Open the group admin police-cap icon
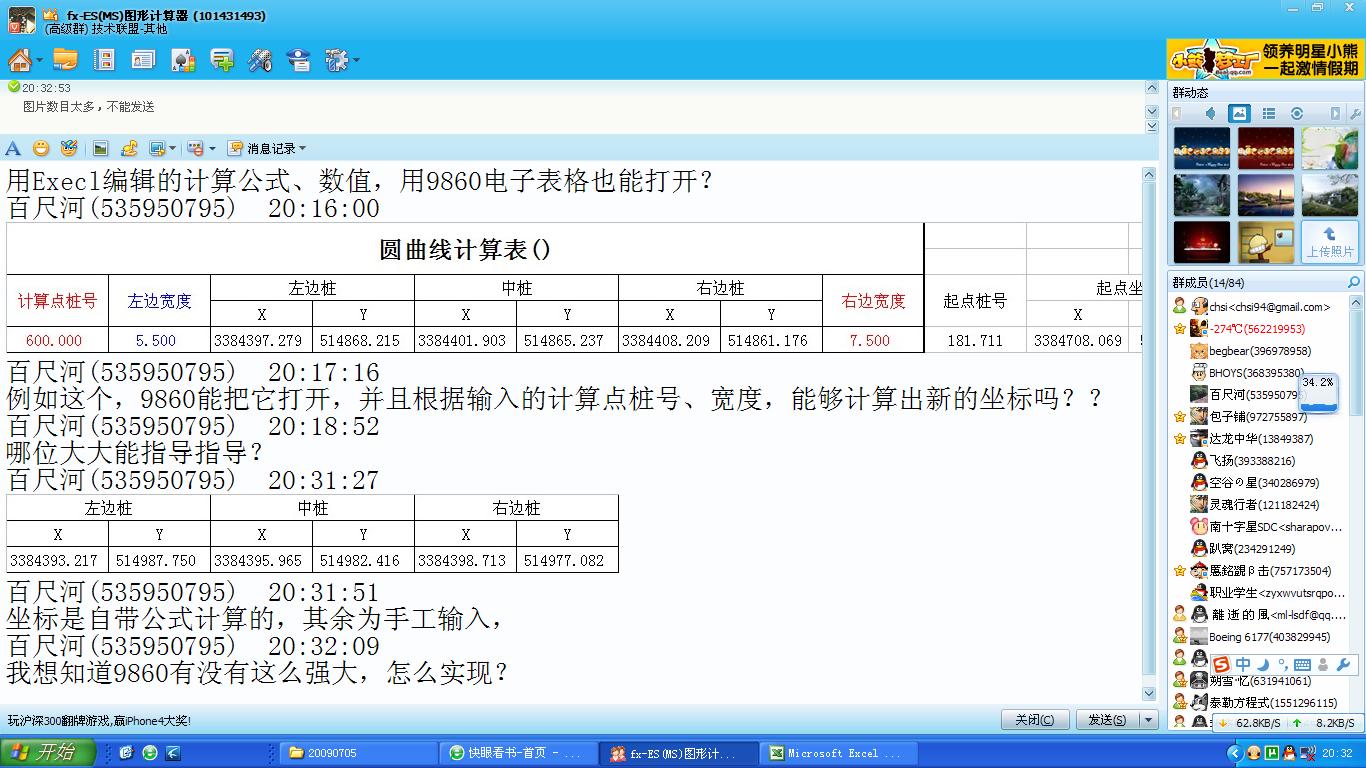Viewport: 1366px width, 768px height. click(x=298, y=60)
